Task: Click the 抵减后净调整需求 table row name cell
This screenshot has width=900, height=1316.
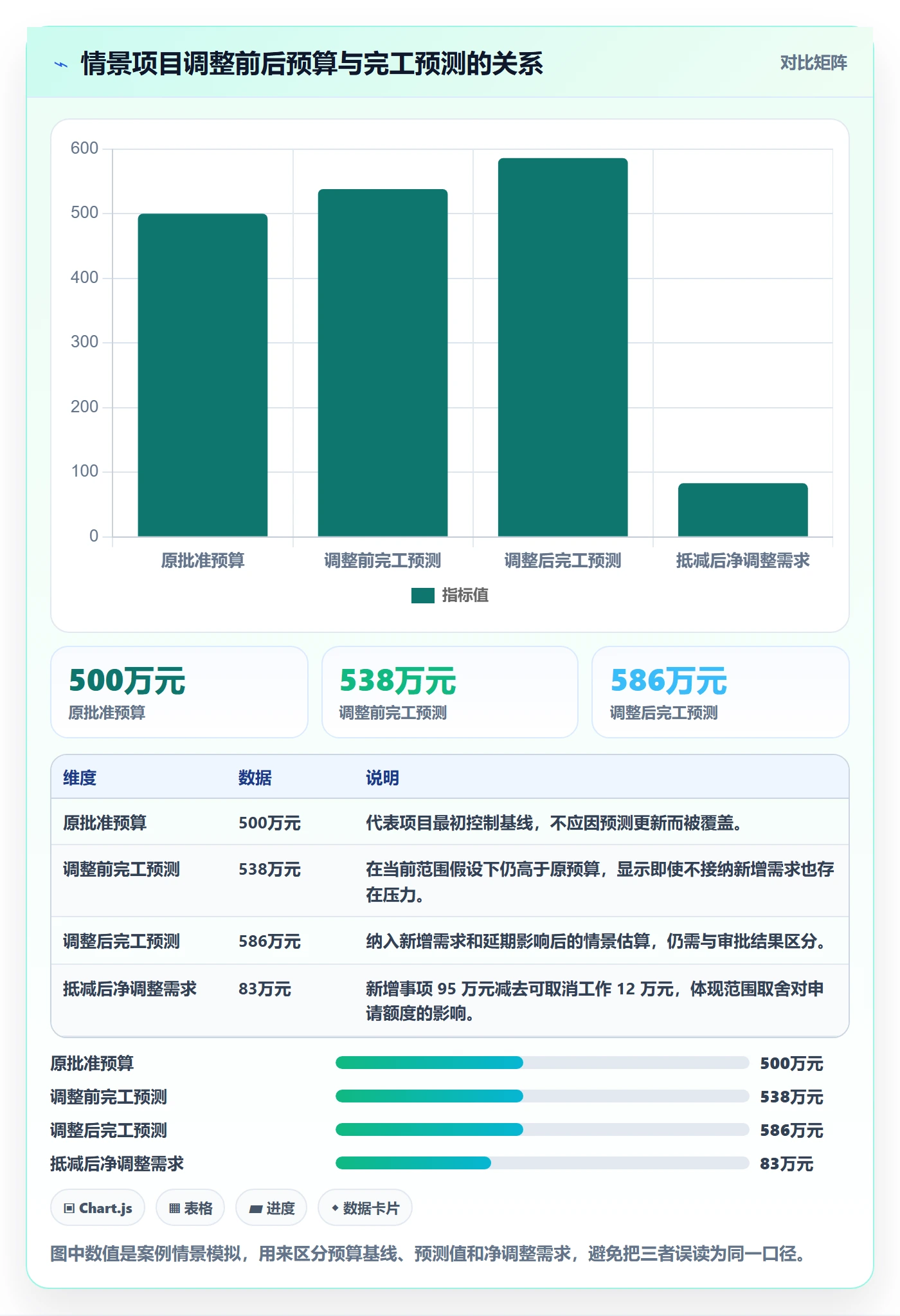Action: pos(130,989)
